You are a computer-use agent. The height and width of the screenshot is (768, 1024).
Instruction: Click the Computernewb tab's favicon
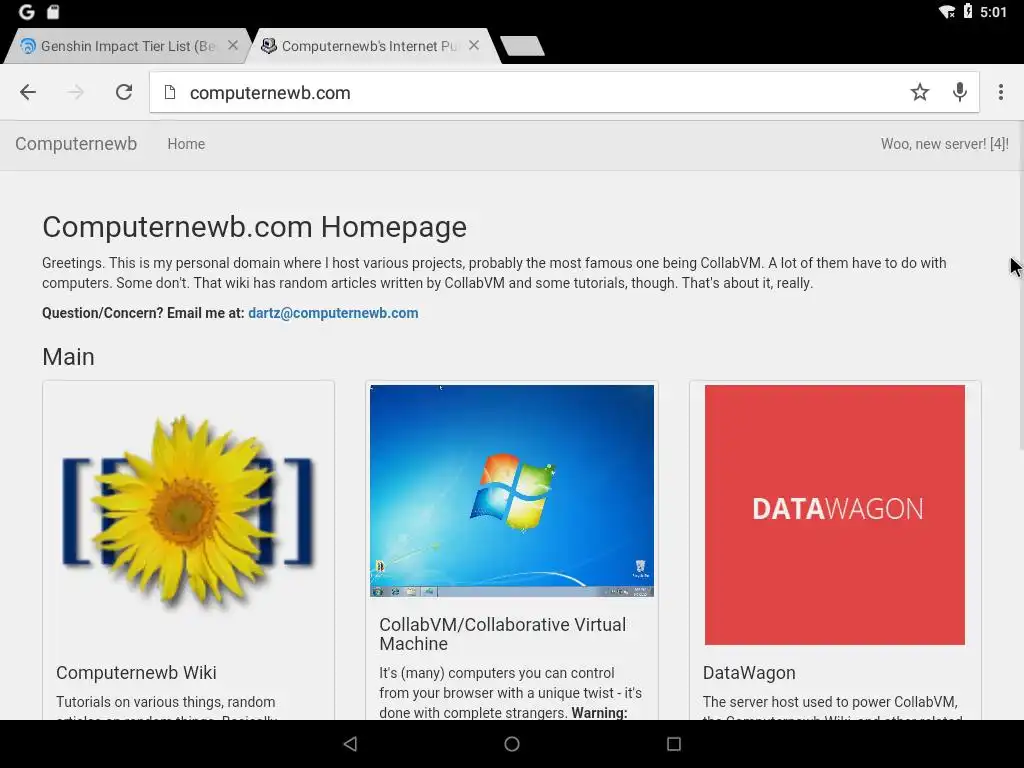tap(268, 45)
